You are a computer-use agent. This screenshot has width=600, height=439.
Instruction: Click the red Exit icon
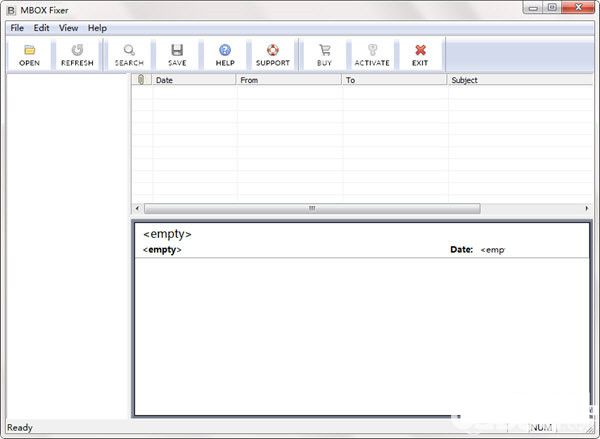[420, 50]
